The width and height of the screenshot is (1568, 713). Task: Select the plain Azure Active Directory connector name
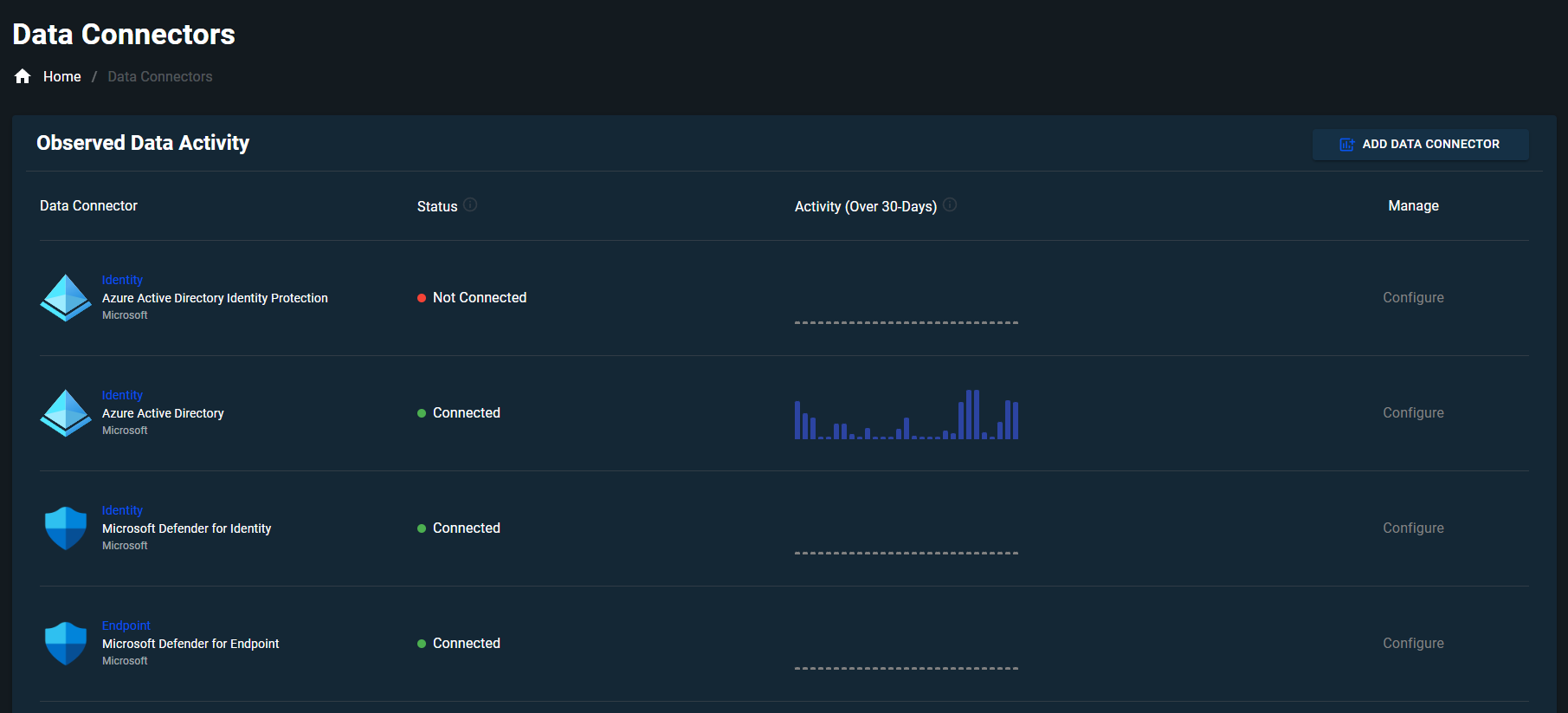pyautogui.click(x=163, y=413)
